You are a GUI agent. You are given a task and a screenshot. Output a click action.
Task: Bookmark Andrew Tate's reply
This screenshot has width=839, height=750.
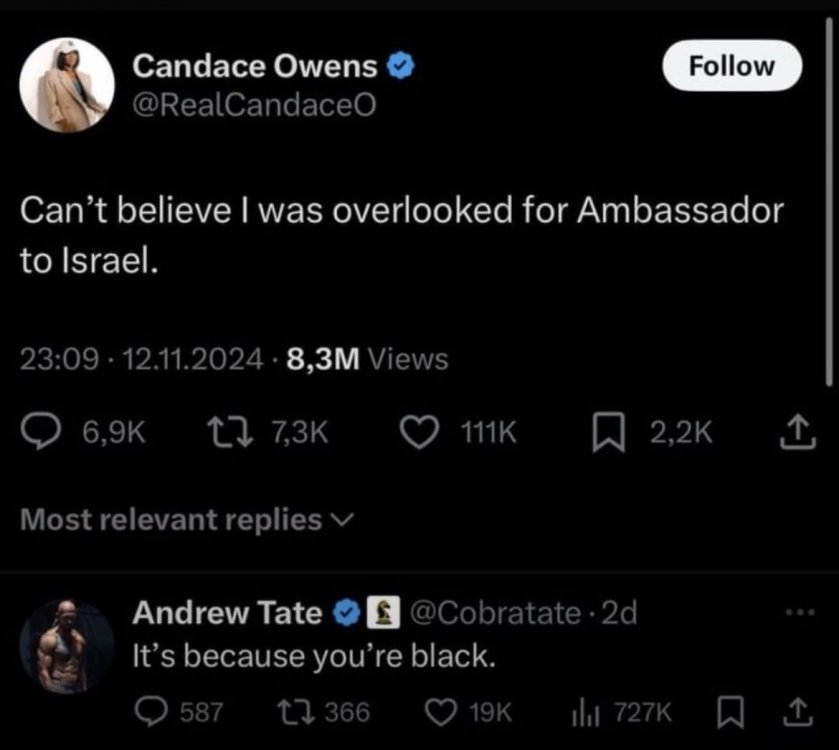point(730,713)
